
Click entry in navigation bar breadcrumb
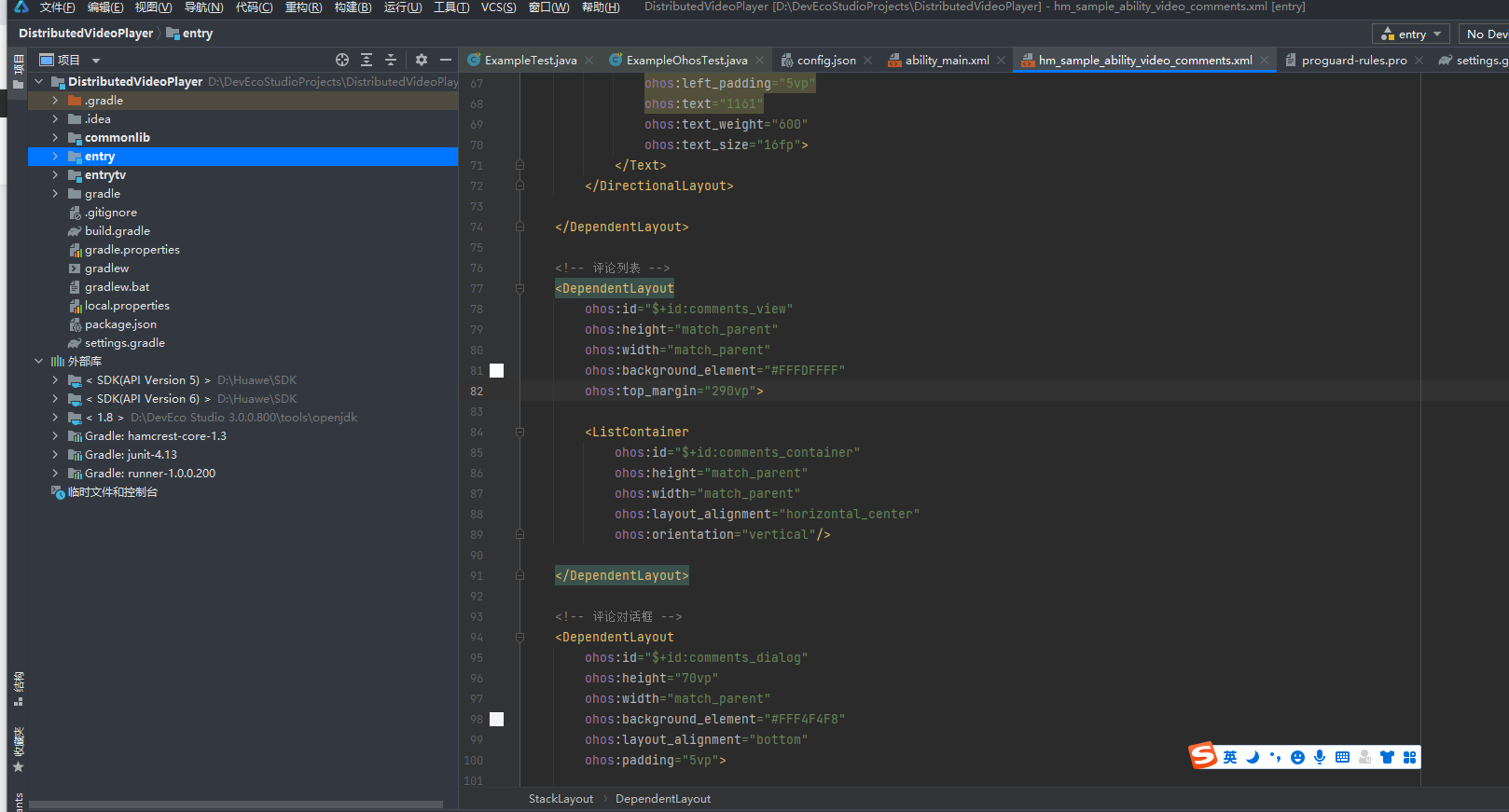(189, 33)
